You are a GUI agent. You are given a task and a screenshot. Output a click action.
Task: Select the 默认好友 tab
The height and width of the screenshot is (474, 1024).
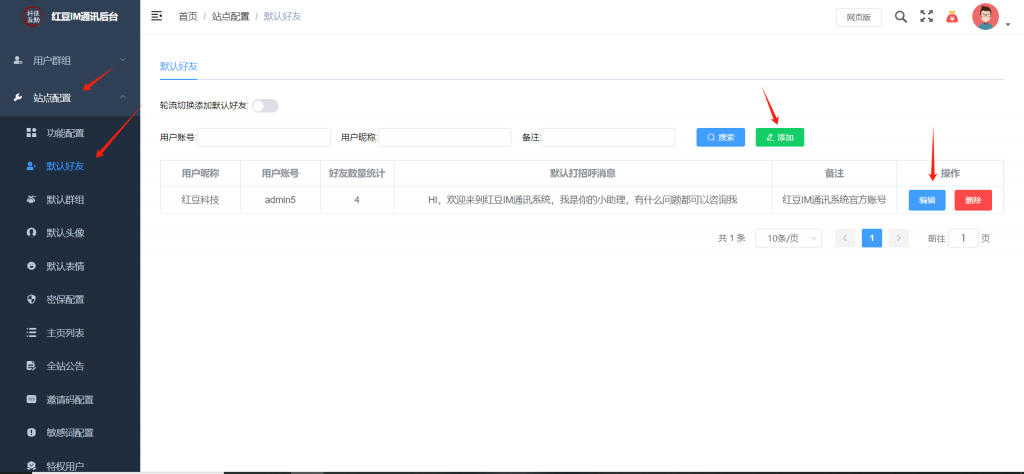[179, 66]
